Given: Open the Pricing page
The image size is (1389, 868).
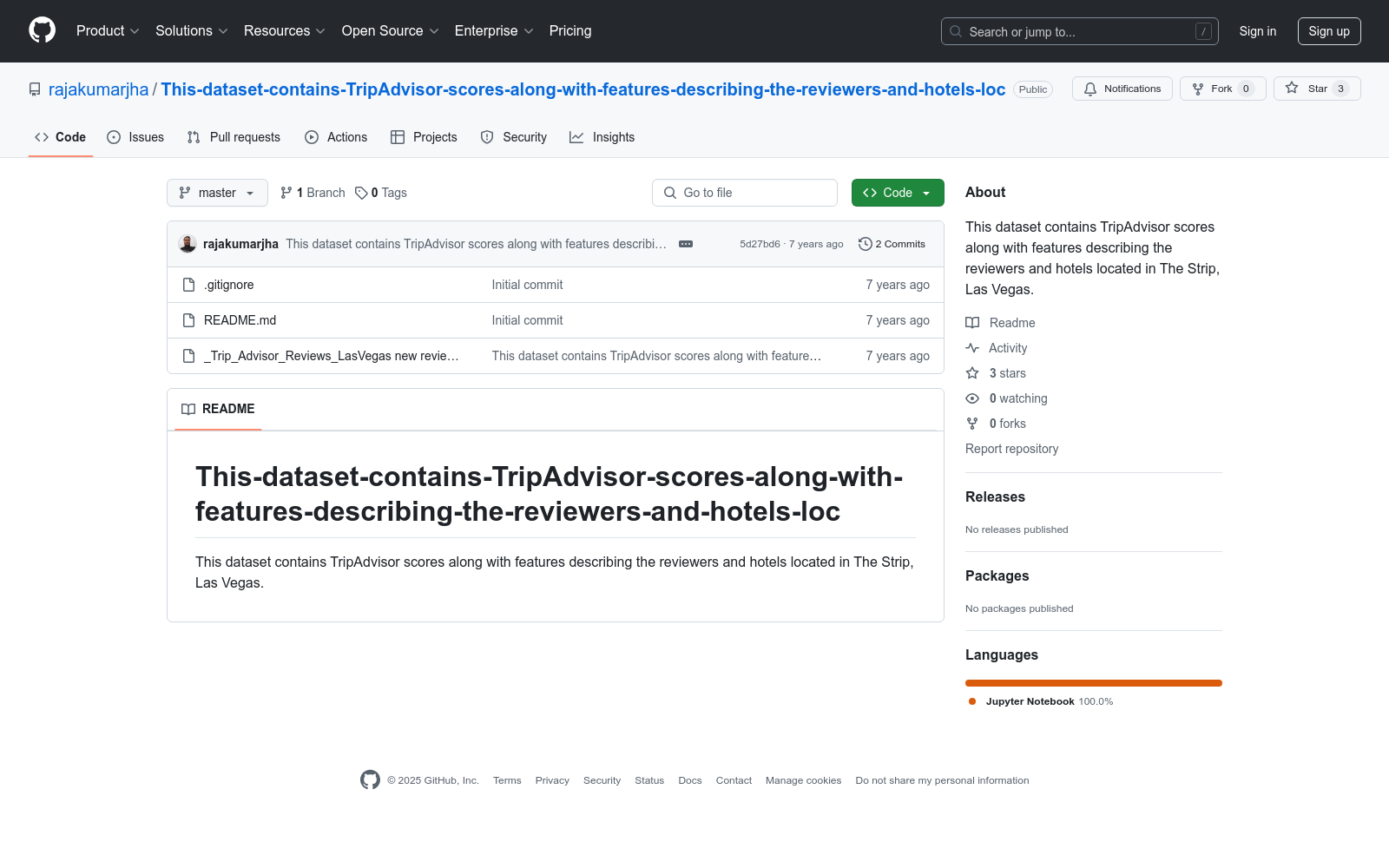Looking at the screenshot, I should pyautogui.click(x=570, y=31).
